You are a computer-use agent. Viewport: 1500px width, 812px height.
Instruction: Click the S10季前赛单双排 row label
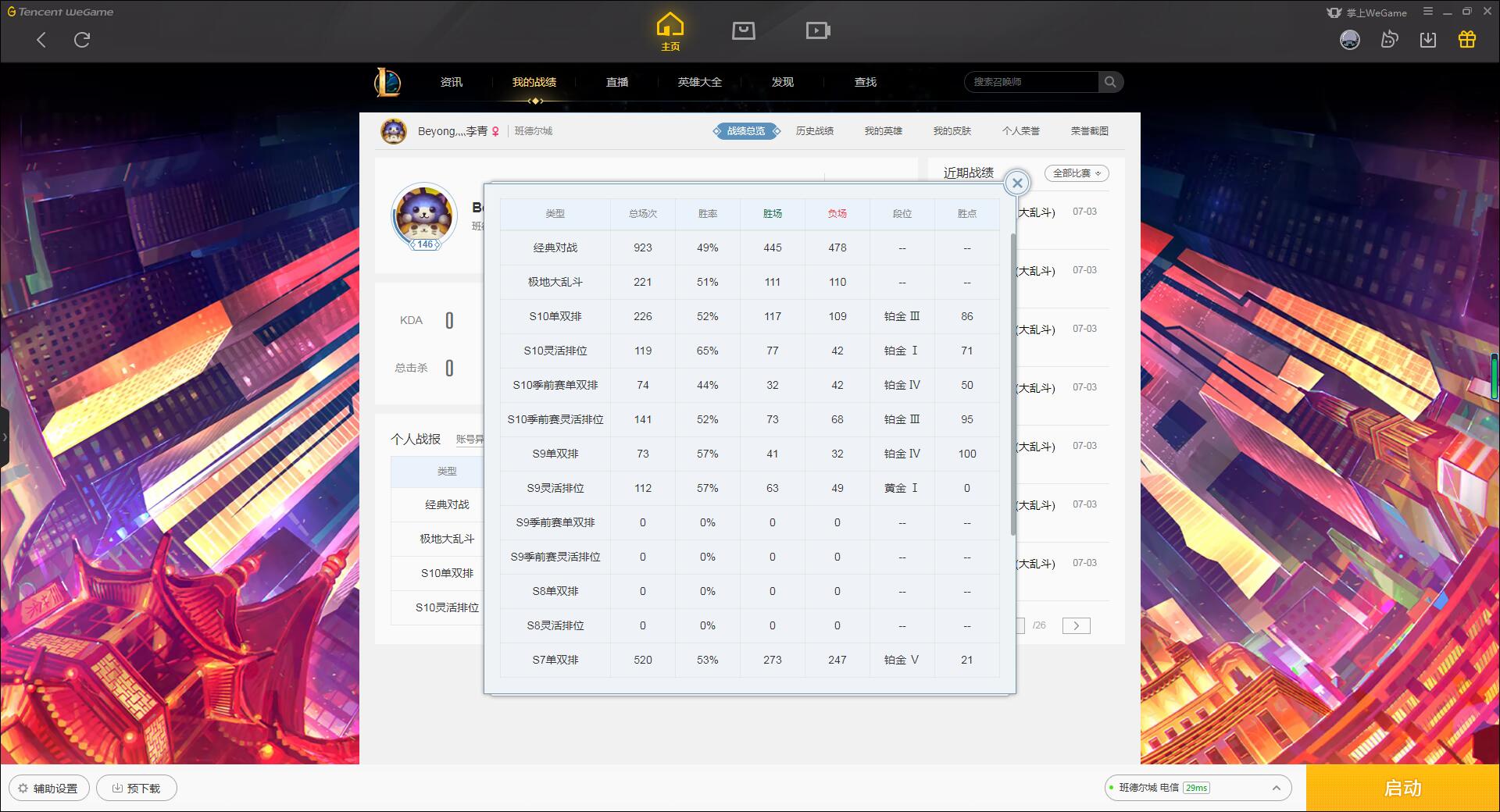555,385
